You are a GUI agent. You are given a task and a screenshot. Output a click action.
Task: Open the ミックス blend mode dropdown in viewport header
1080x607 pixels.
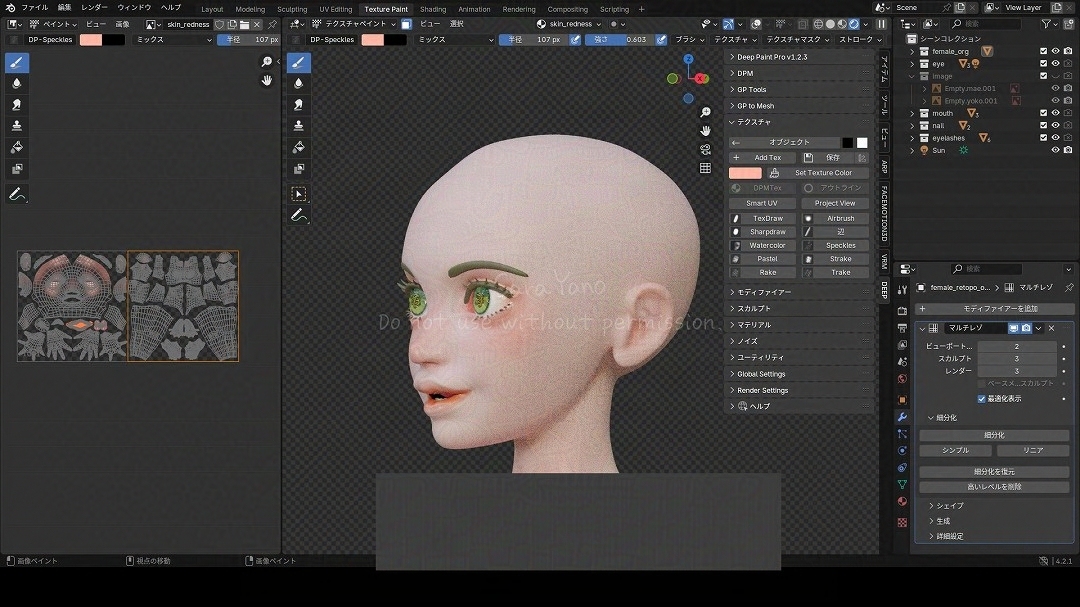tap(455, 40)
